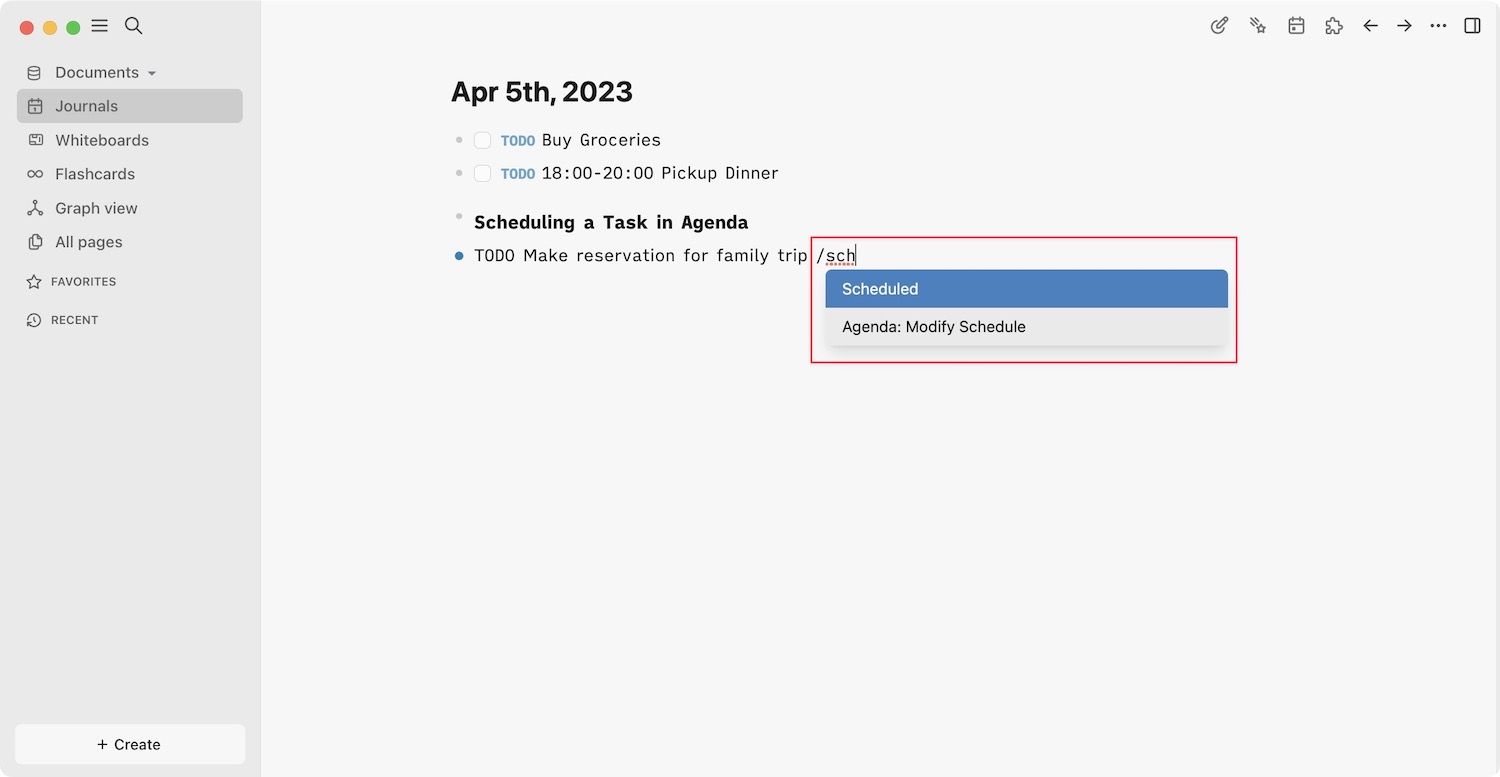Click the Apr 5th, 2023 page title
This screenshot has height=777, width=1500.
(541, 92)
